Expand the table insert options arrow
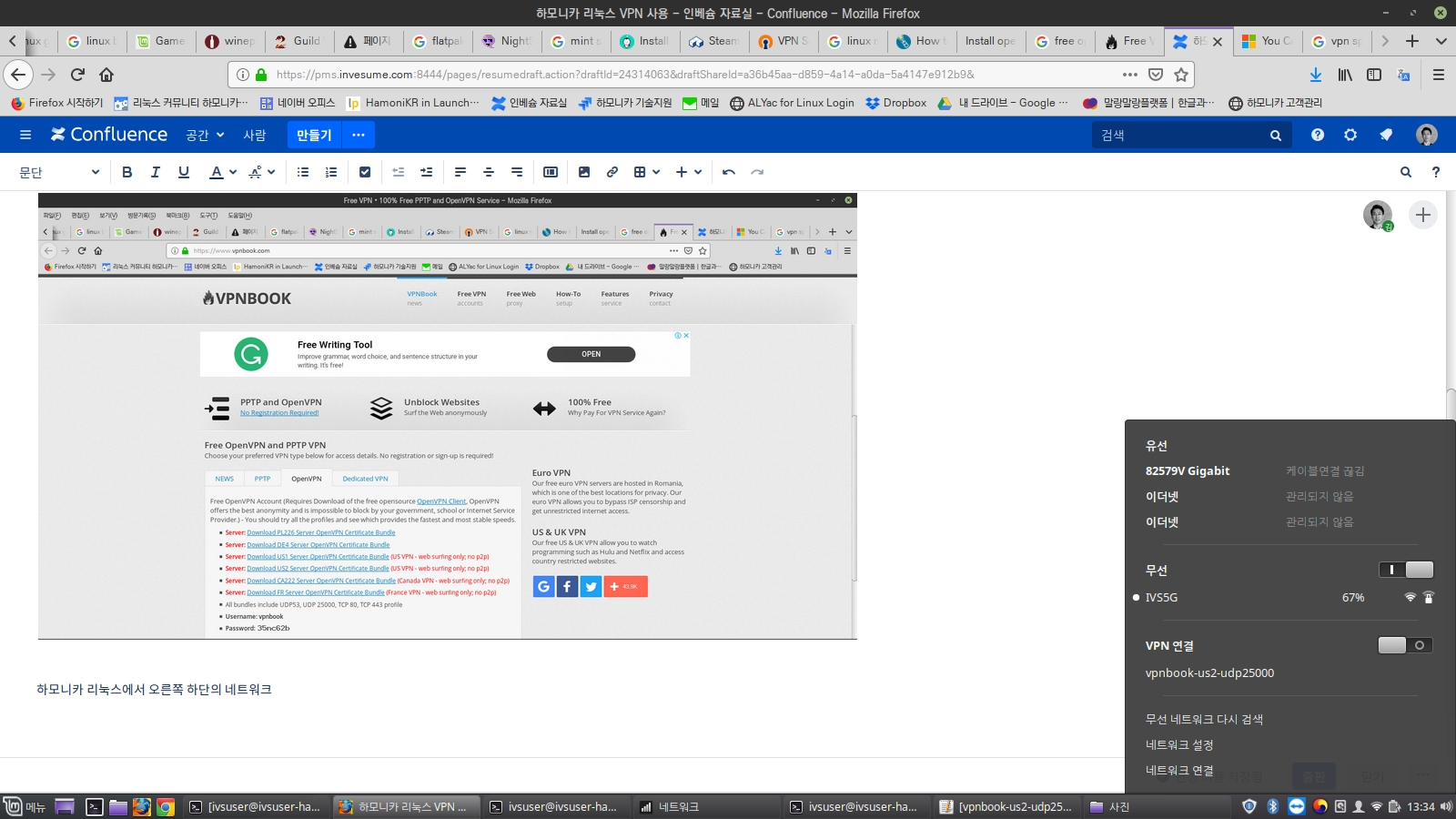The image size is (1456, 819). coord(656,172)
